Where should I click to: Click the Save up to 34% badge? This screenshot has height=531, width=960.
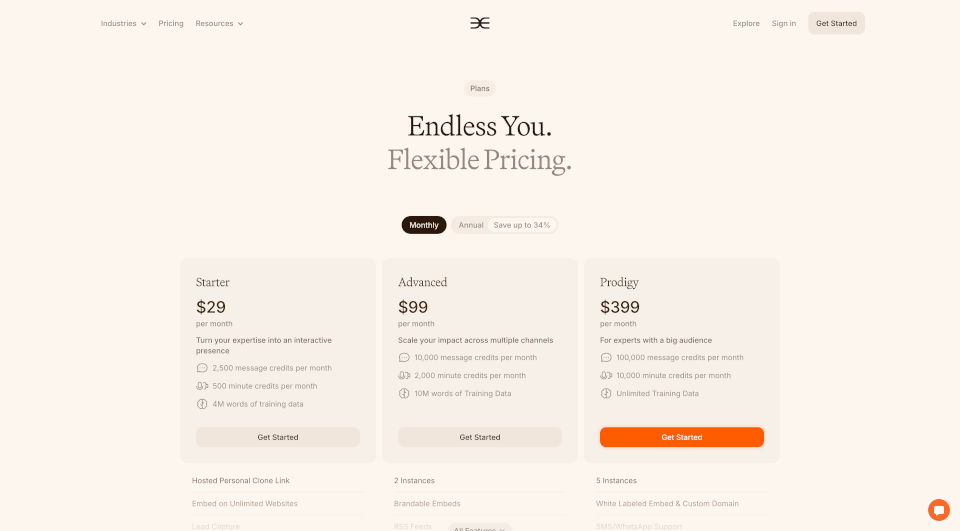pyautogui.click(x=522, y=225)
